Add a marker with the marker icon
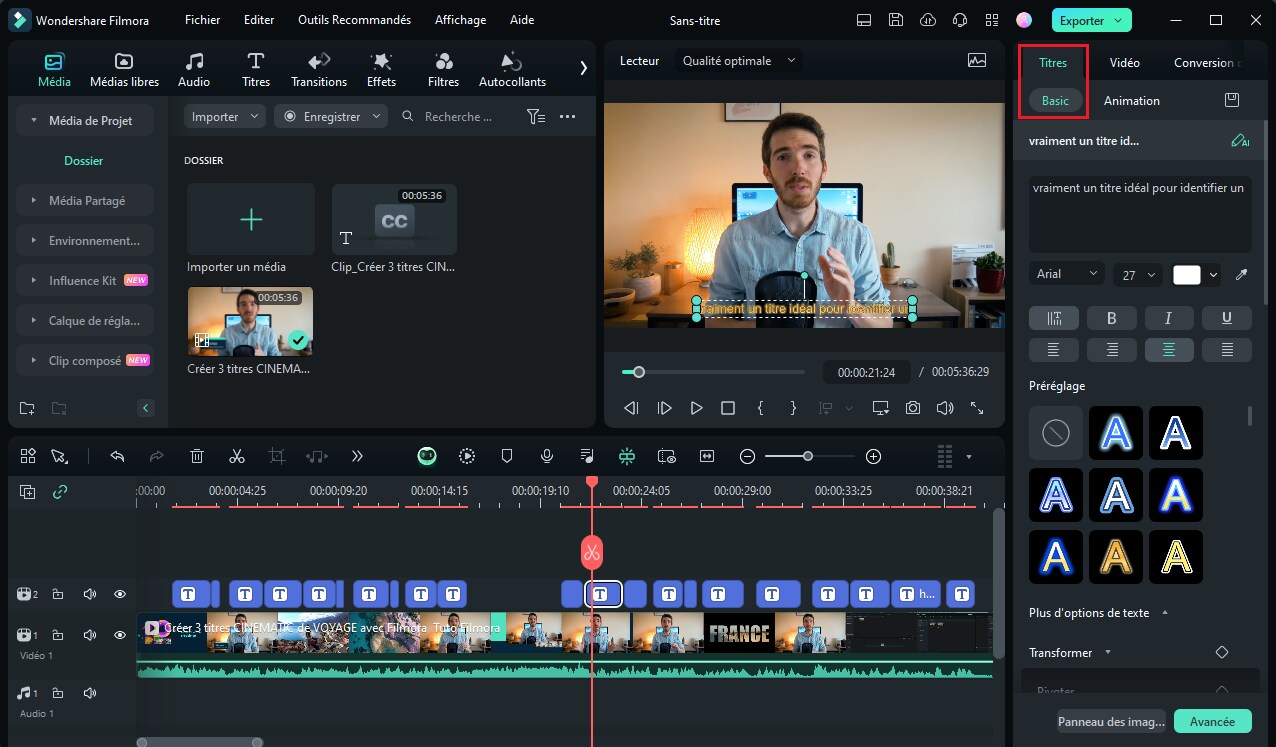1276x747 pixels. [x=507, y=456]
